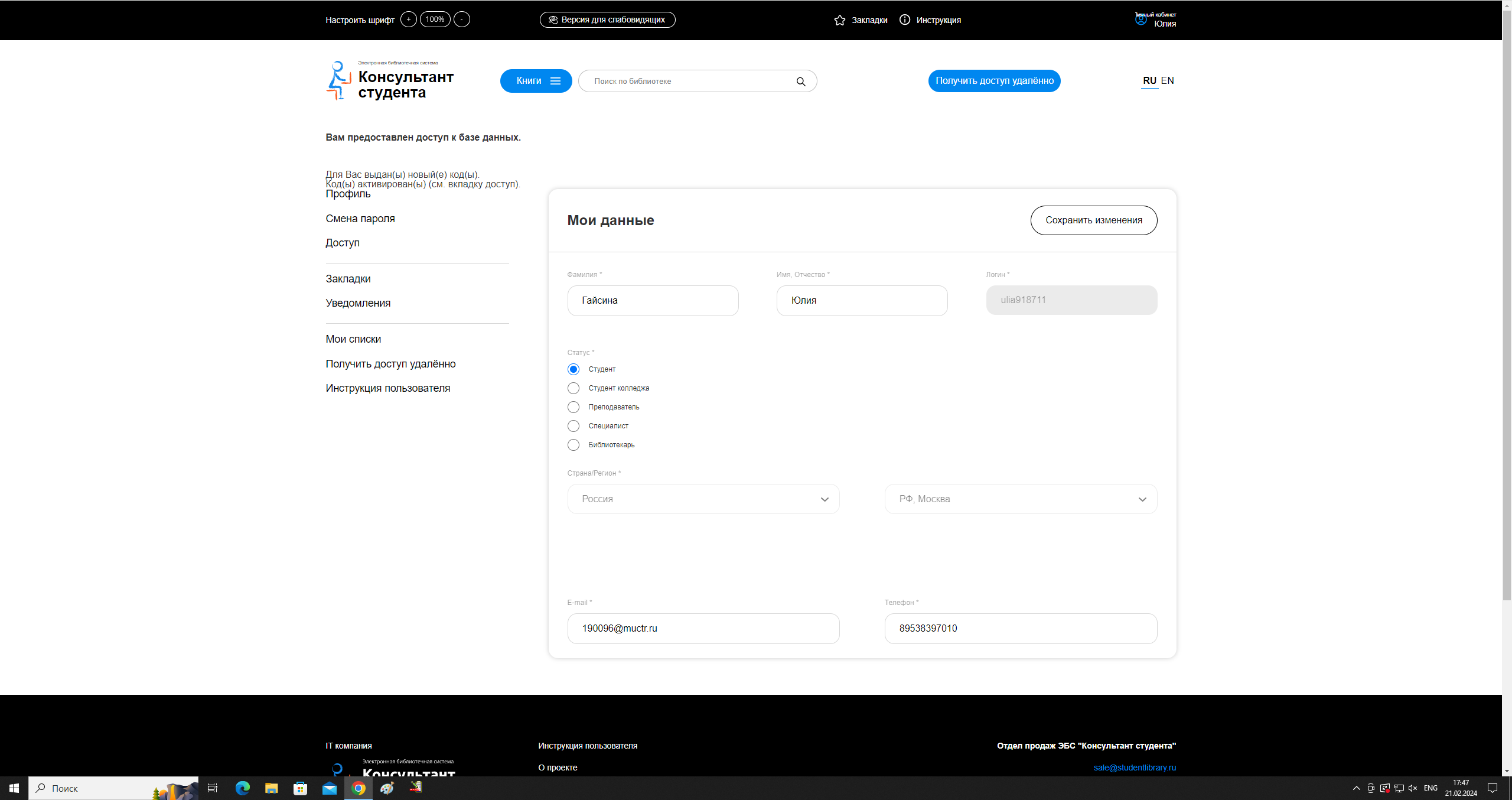1512x800 pixels.
Task: Click the taskbar clock showing 17:47
Action: click(x=1461, y=788)
